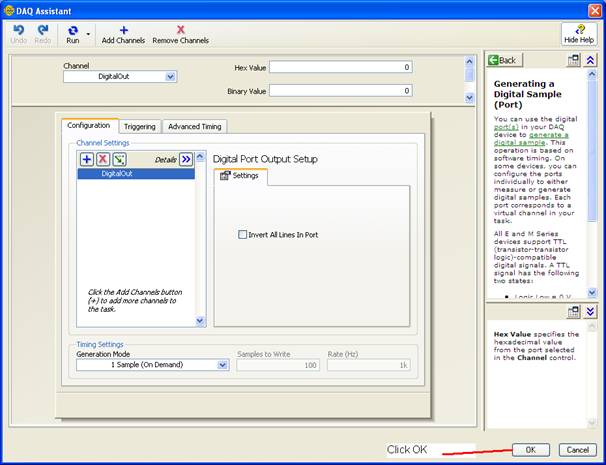The width and height of the screenshot is (606, 465).
Task: Click the Generating a Digital Sample (Port) heading
Action: point(528,94)
